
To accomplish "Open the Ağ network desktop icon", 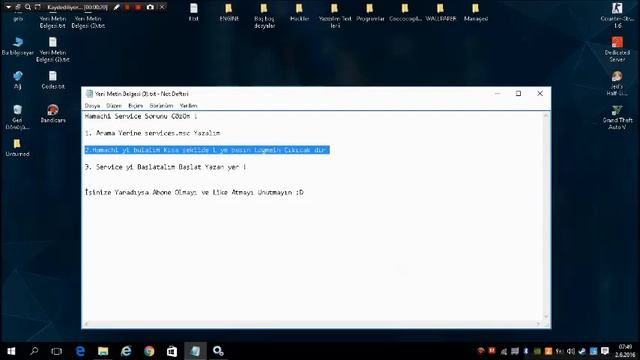I will click(18, 80).
